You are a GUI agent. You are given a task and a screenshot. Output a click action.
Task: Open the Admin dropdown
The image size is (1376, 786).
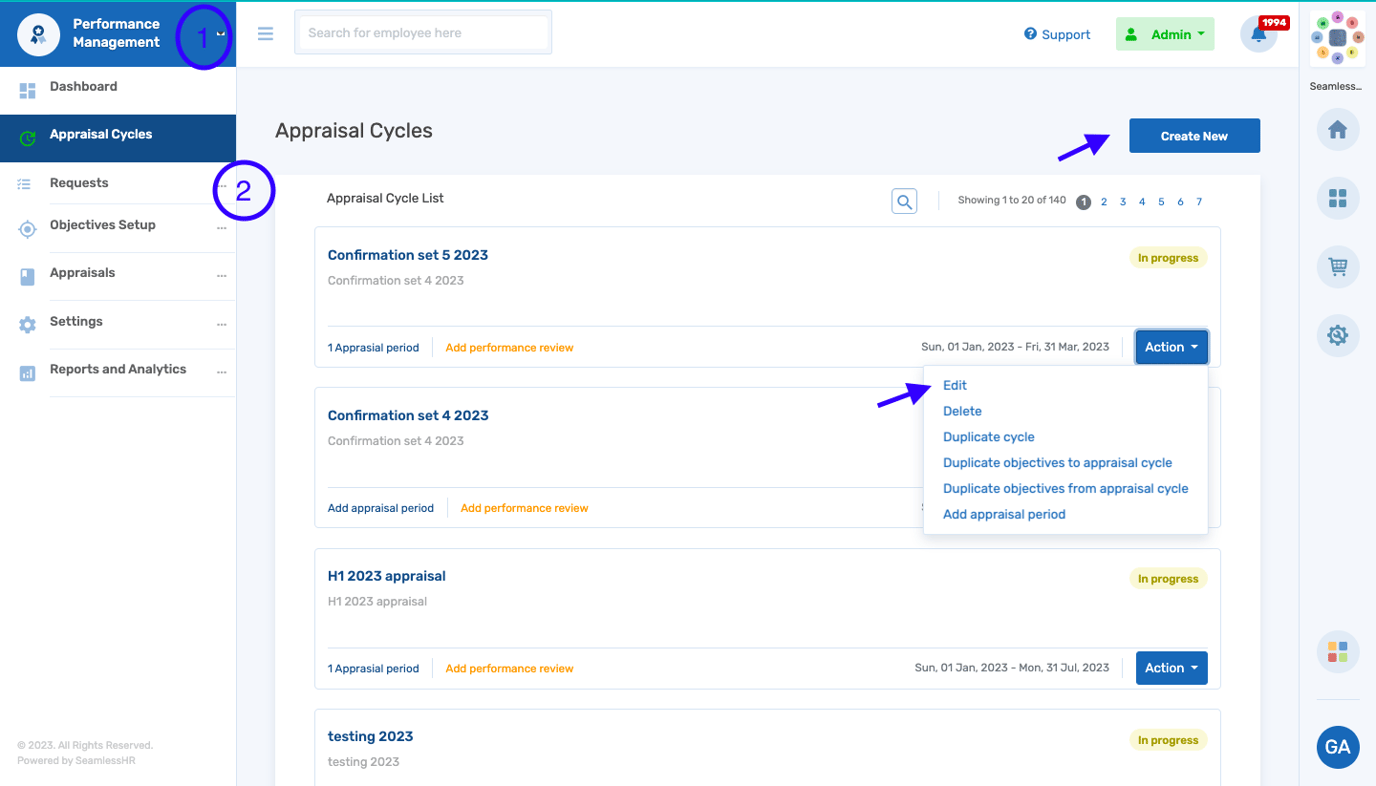click(1165, 34)
